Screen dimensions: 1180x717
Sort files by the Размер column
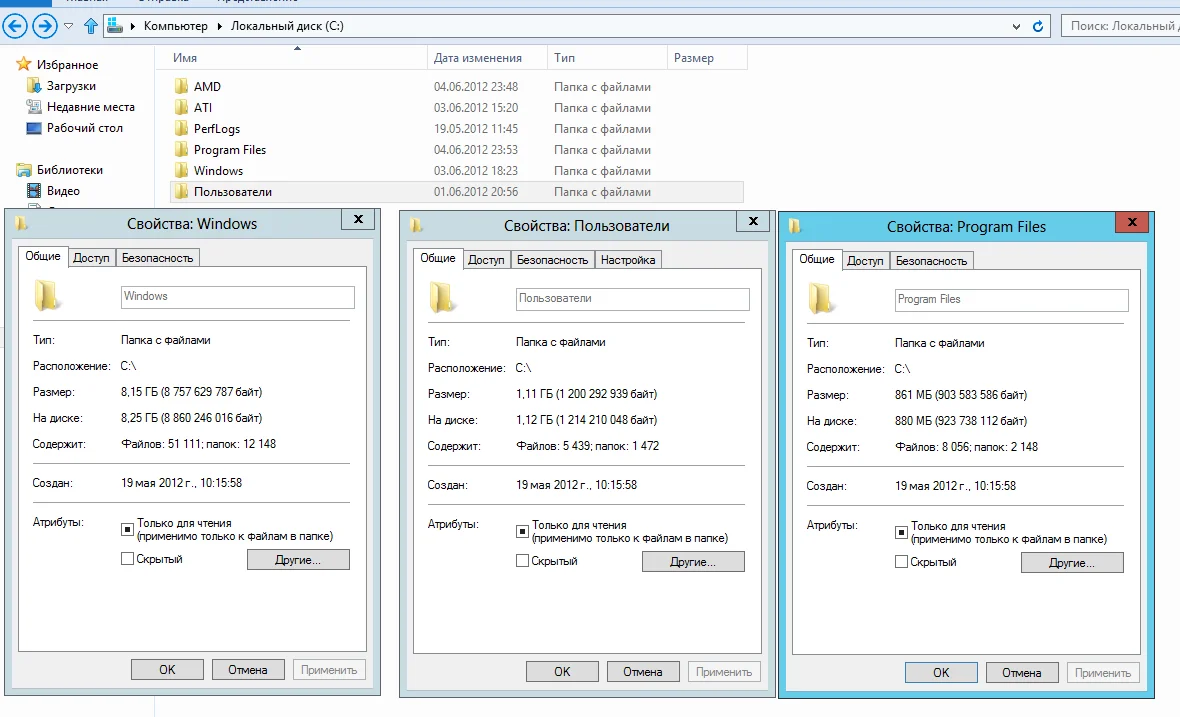click(693, 58)
